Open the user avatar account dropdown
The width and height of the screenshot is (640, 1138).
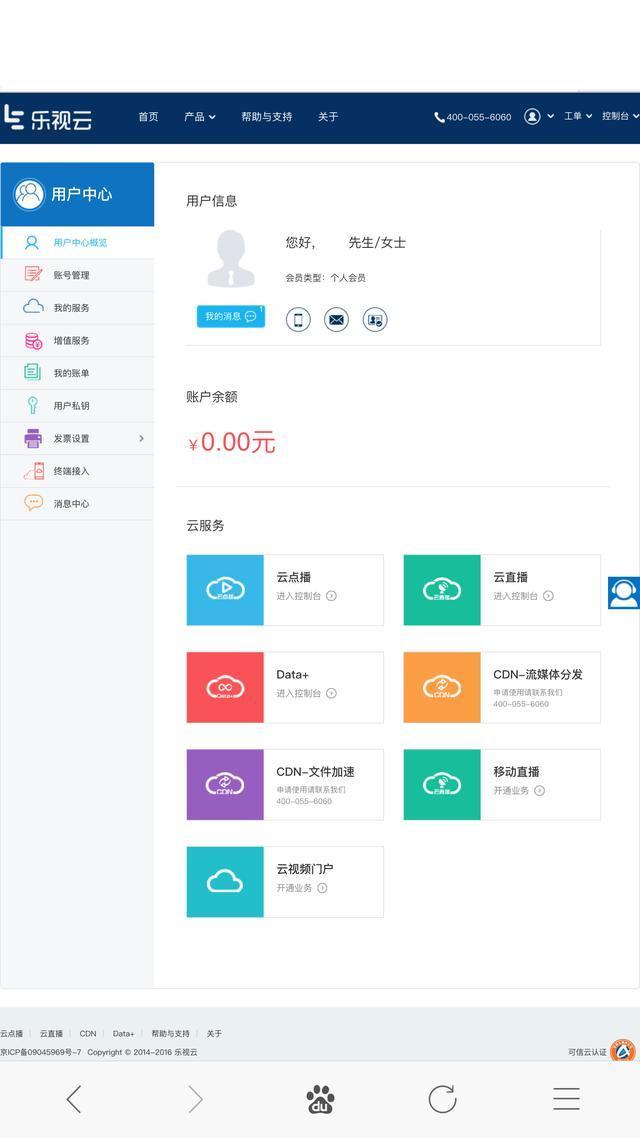coord(538,116)
